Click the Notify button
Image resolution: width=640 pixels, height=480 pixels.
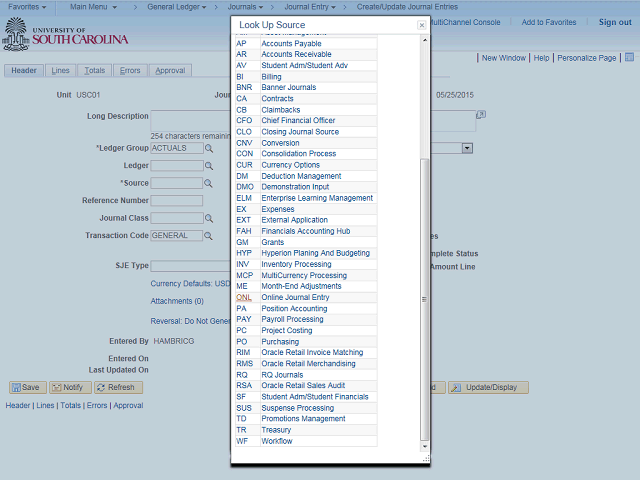point(70,387)
